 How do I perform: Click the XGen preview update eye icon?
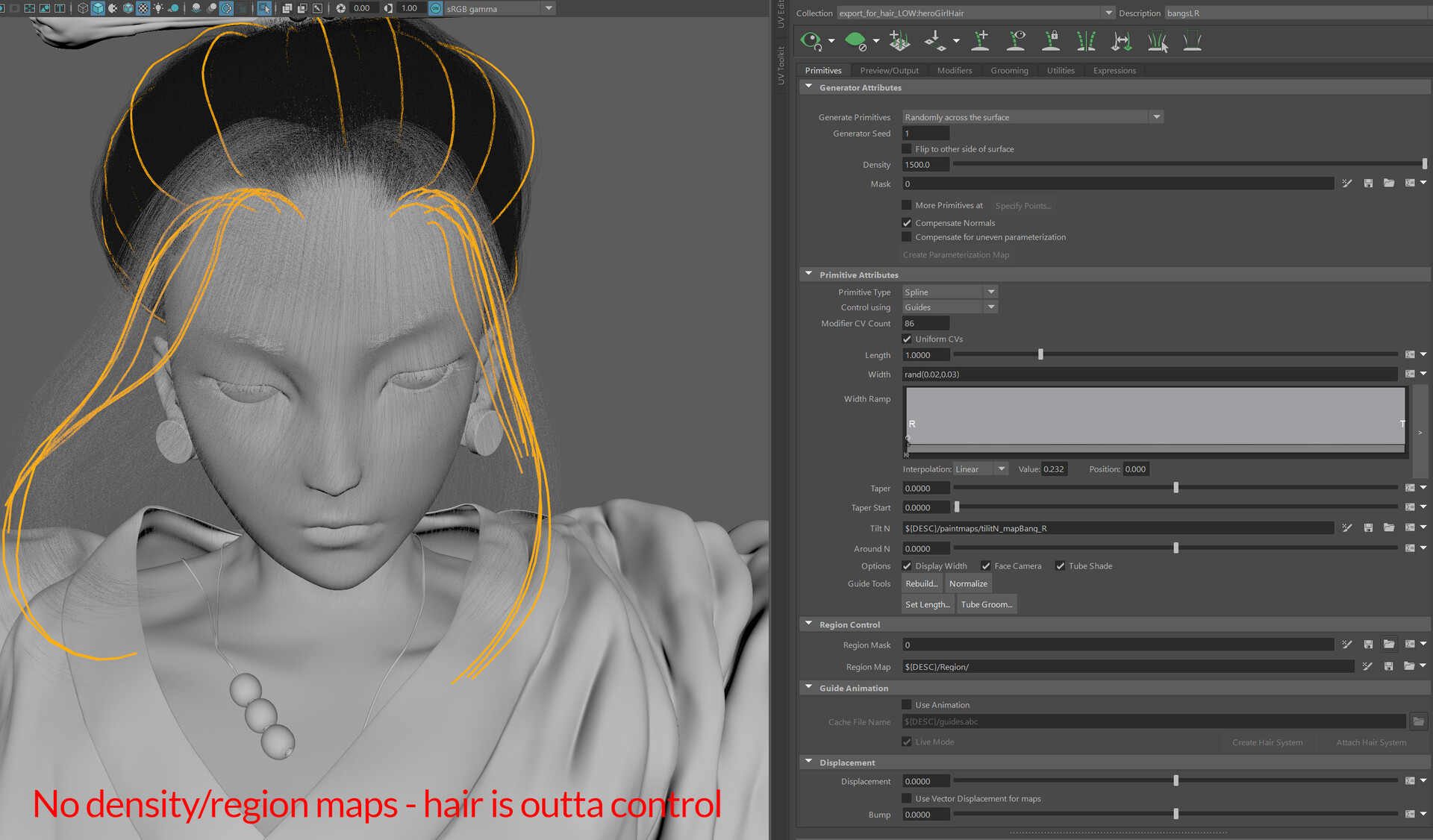click(x=811, y=41)
